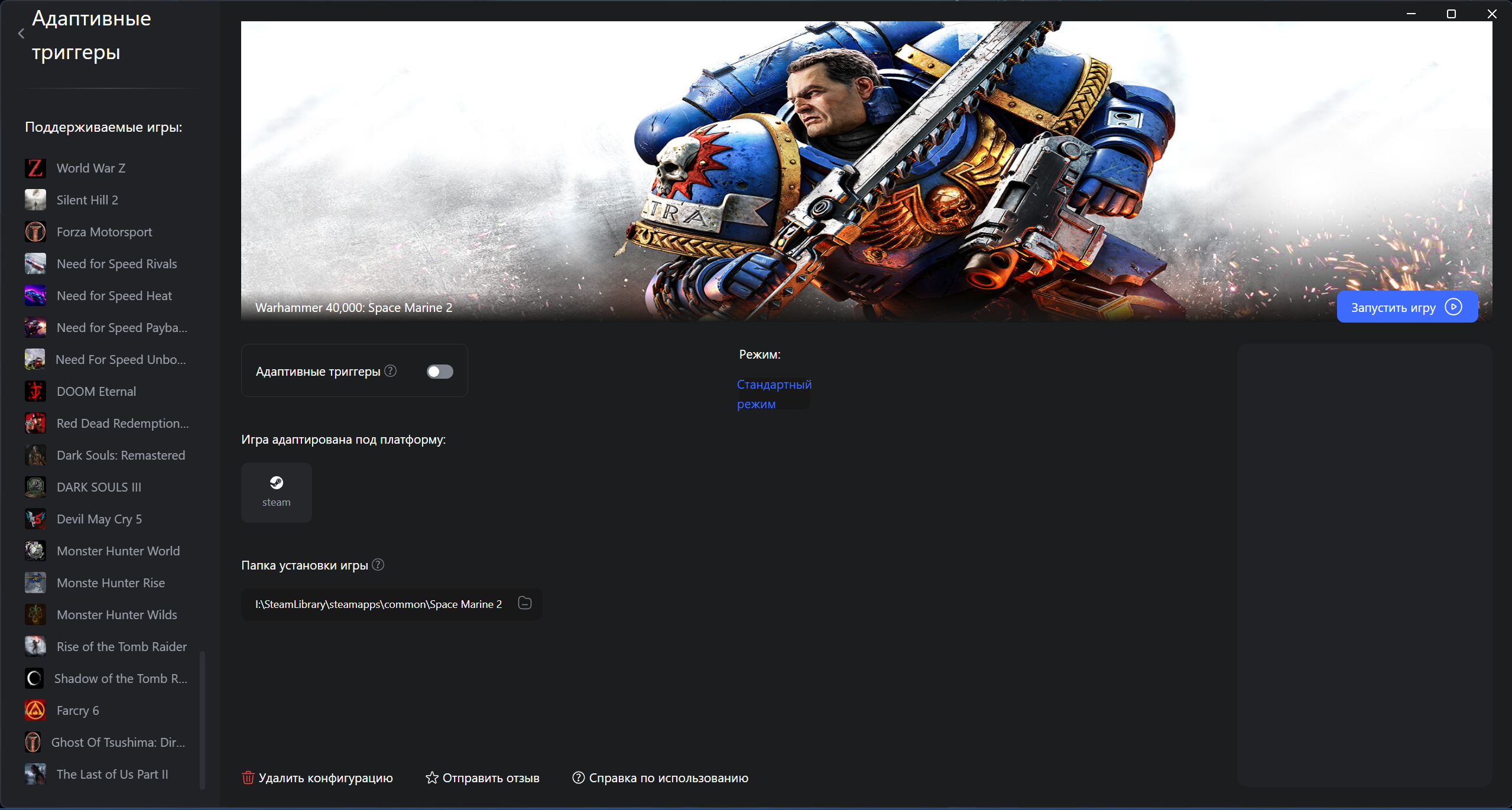Click the Shadow of the Tomb Raider icon

coord(34,679)
